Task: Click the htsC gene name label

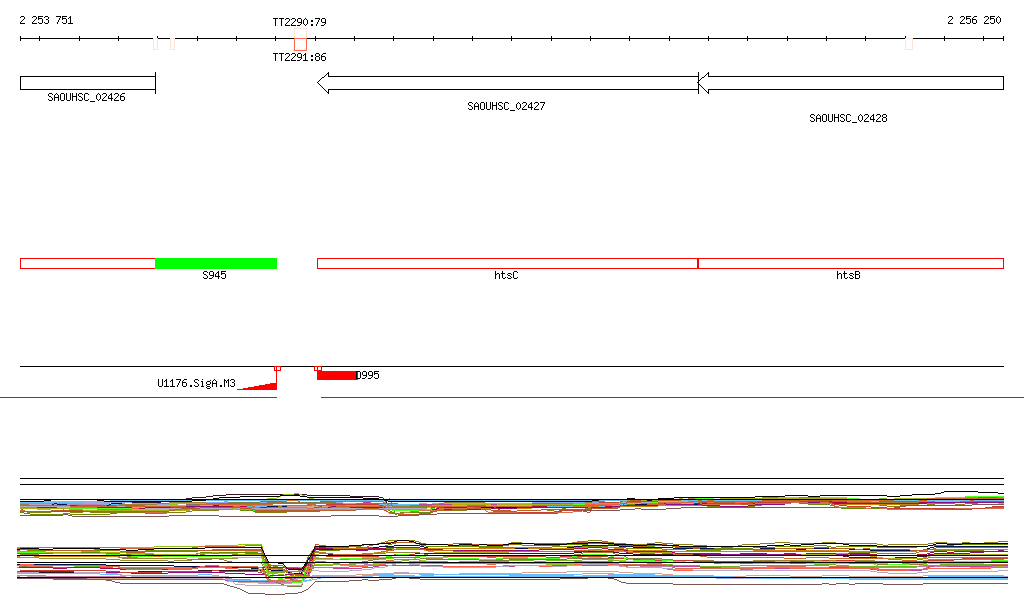Action: tap(506, 275)
